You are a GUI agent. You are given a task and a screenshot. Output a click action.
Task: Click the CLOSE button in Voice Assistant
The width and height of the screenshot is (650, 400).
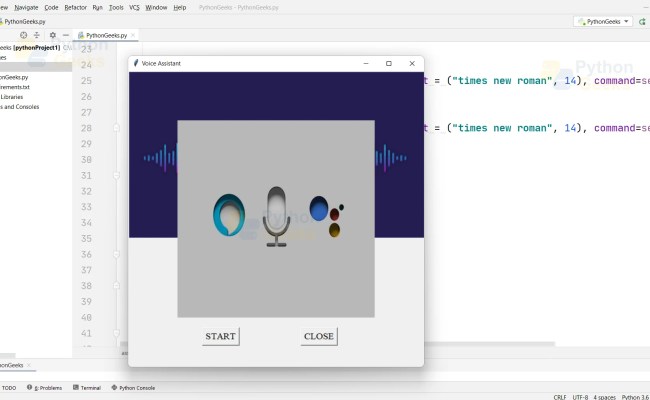pos(319,336)
